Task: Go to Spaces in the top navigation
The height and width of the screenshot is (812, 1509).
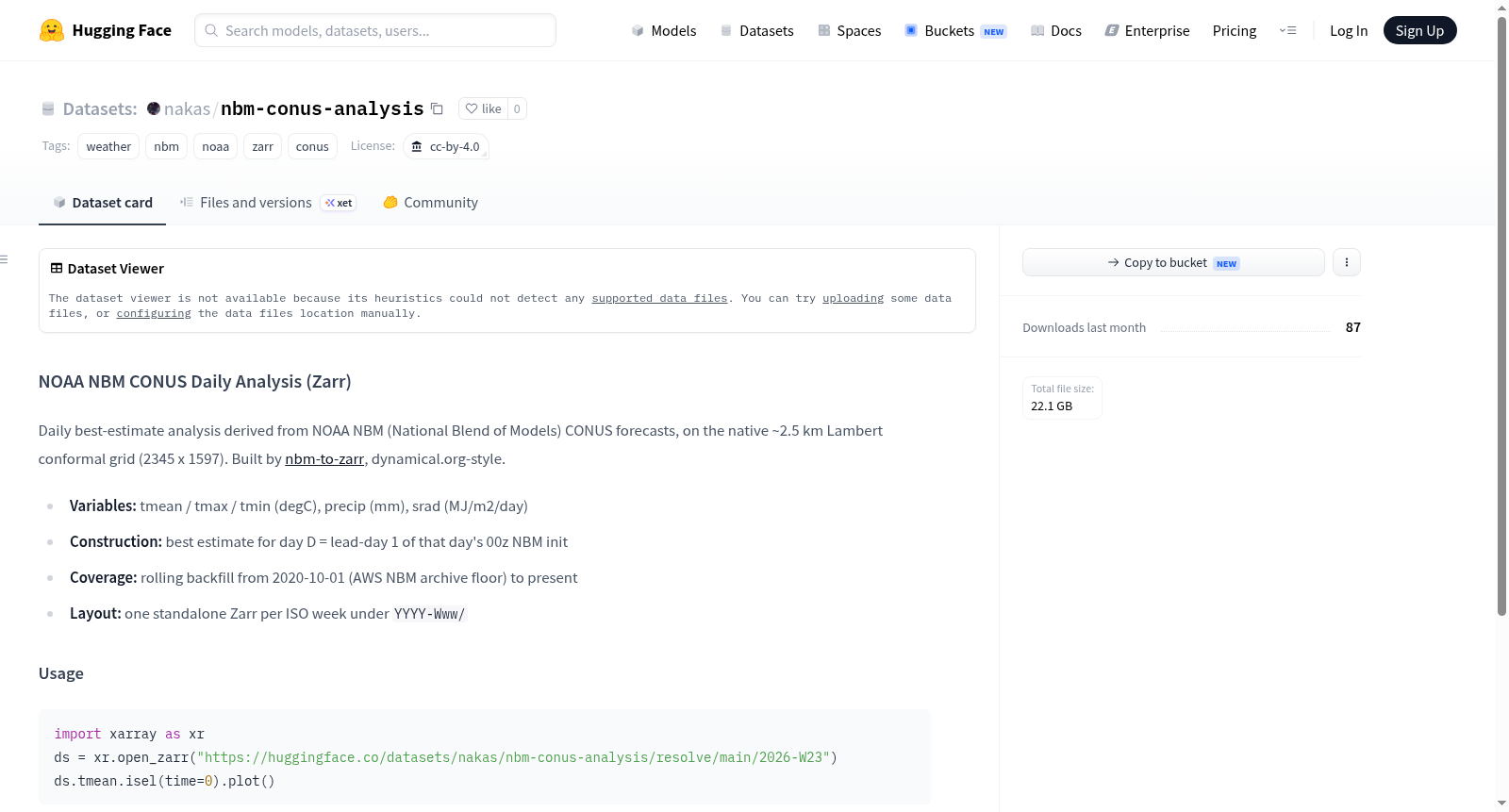Action: pos(849,30)
